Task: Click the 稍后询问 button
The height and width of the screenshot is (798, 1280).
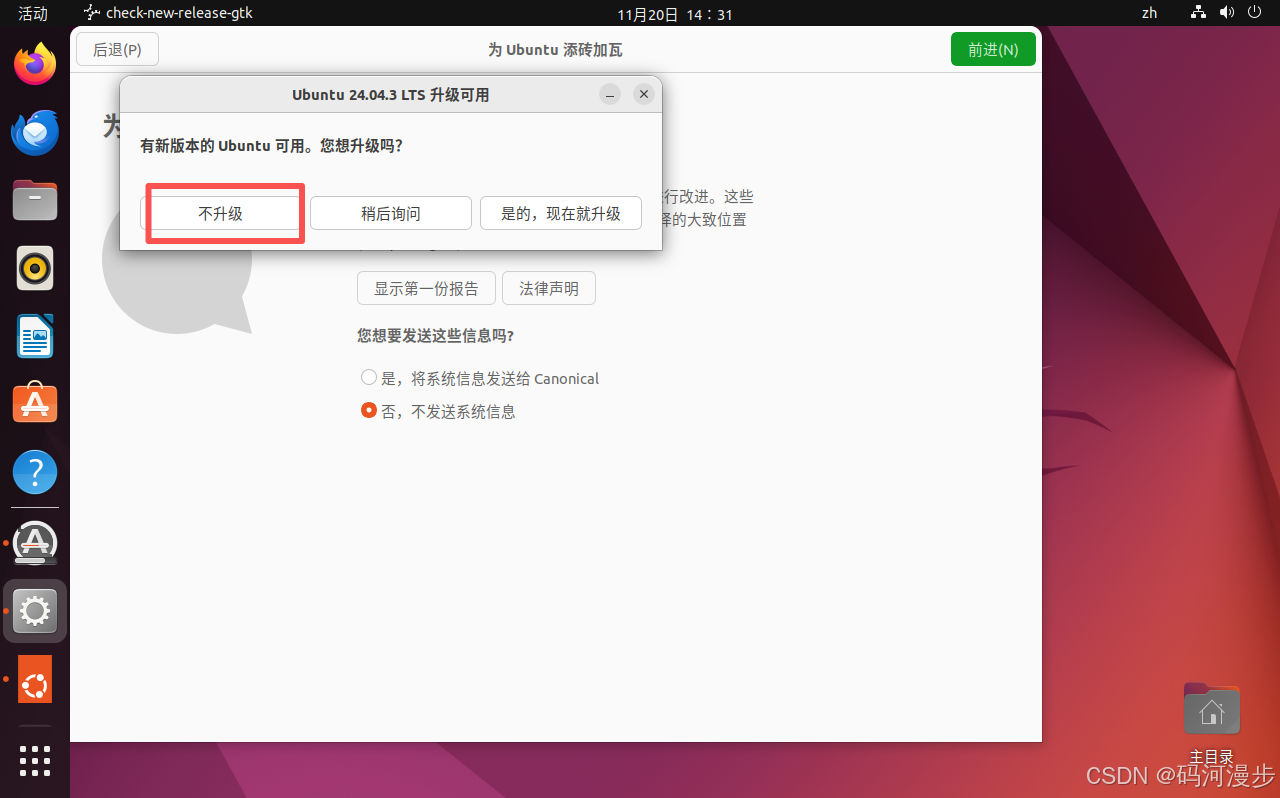Action: 391,213
